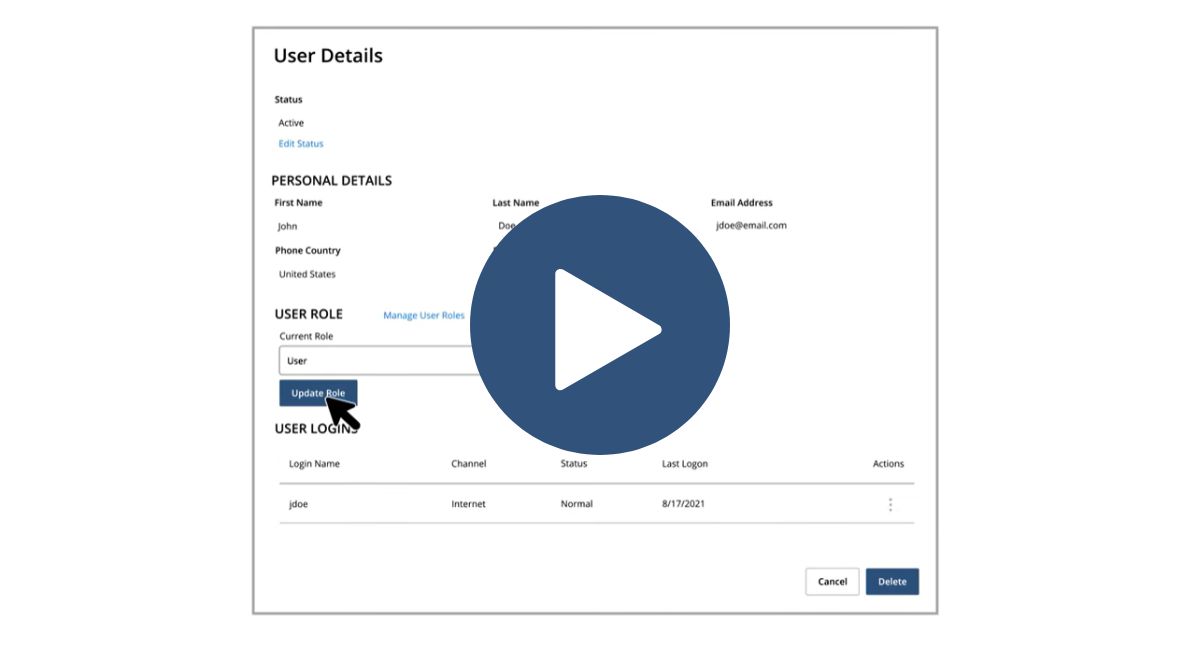Select the Internet channel cell
This screenshot has width=1200, height=650.
pos(468,504)
